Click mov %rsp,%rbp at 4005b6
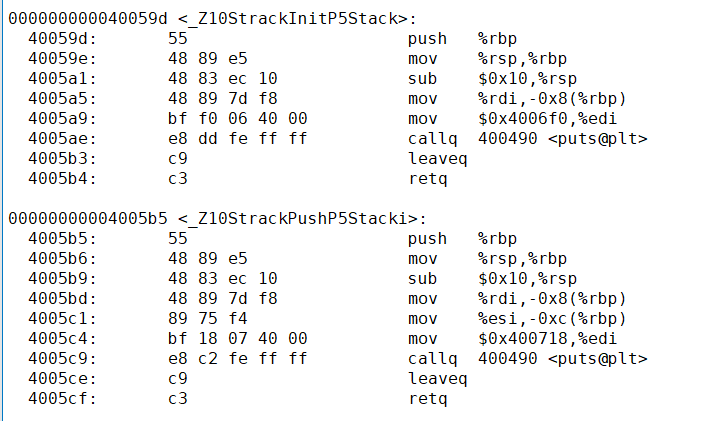 click(487, 259)
